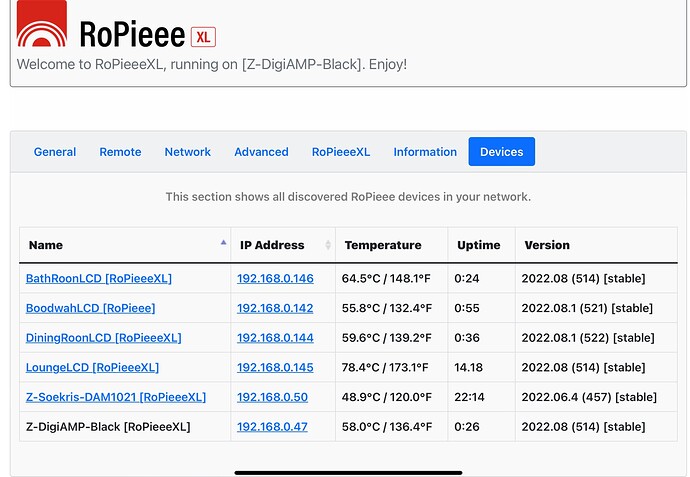This screenshot has width=690, height=477.
Task: Sort devices by Name column arrow
Action: tap(224, 242)
